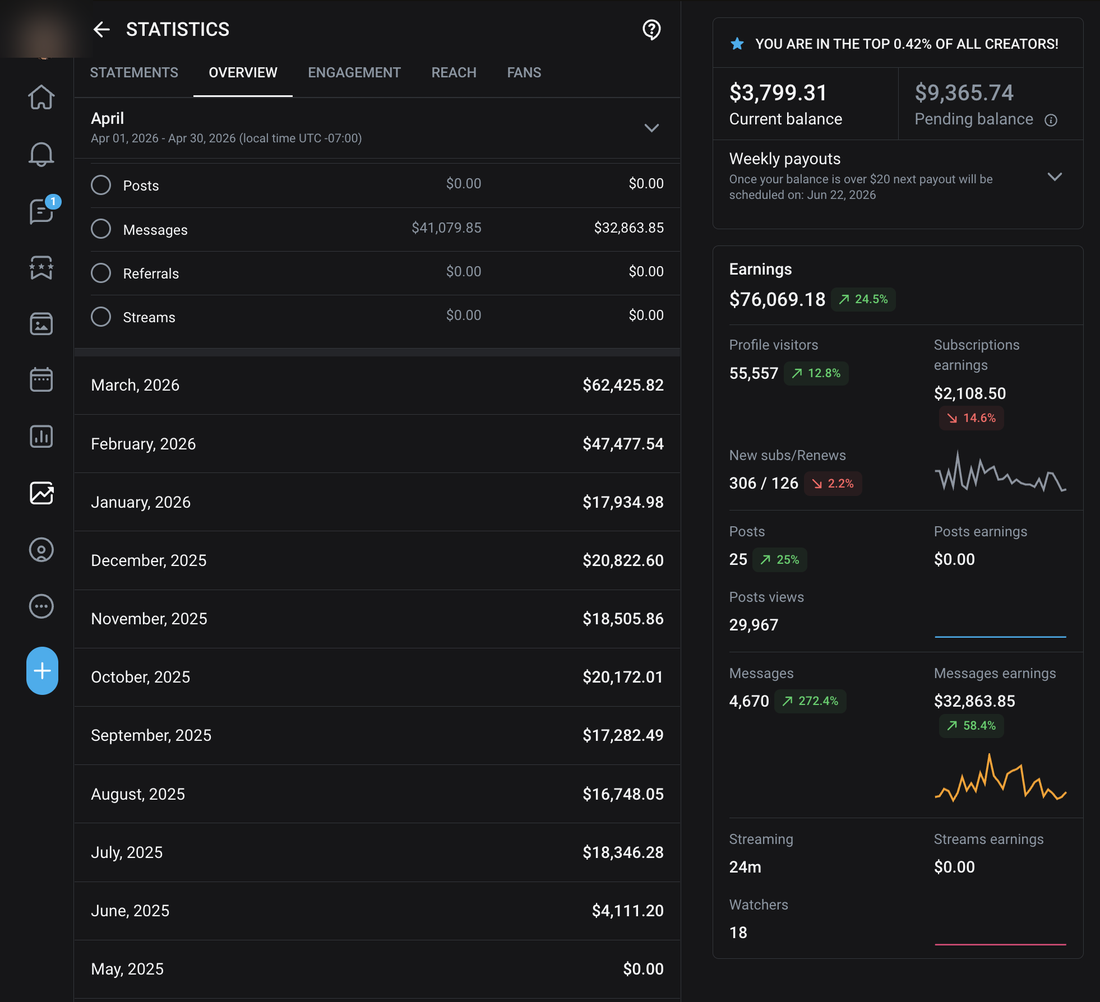The height and width of the screenshot is (1002, 1100).
Task: Expand the September, 2025 earnings row
Action: click(377, 735)
